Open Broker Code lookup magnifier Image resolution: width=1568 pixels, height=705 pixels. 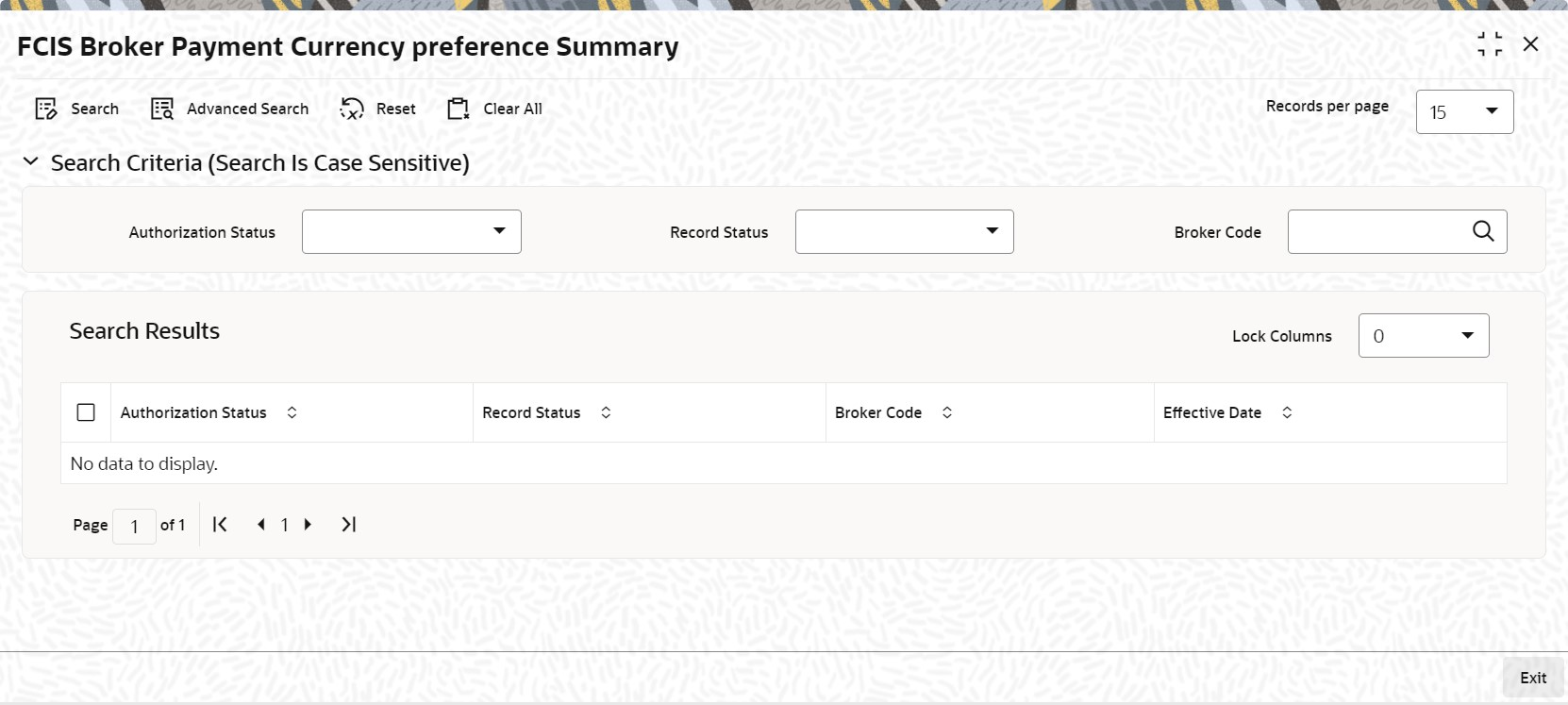point(1483,231)
